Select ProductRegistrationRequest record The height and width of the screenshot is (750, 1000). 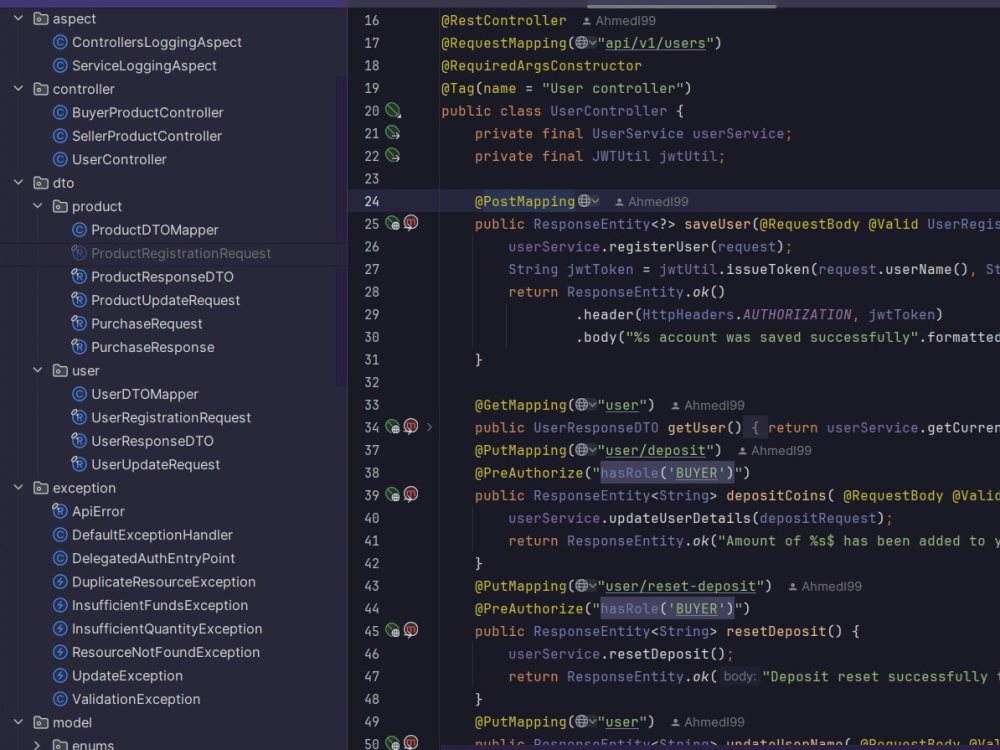[x=180, y=253]
